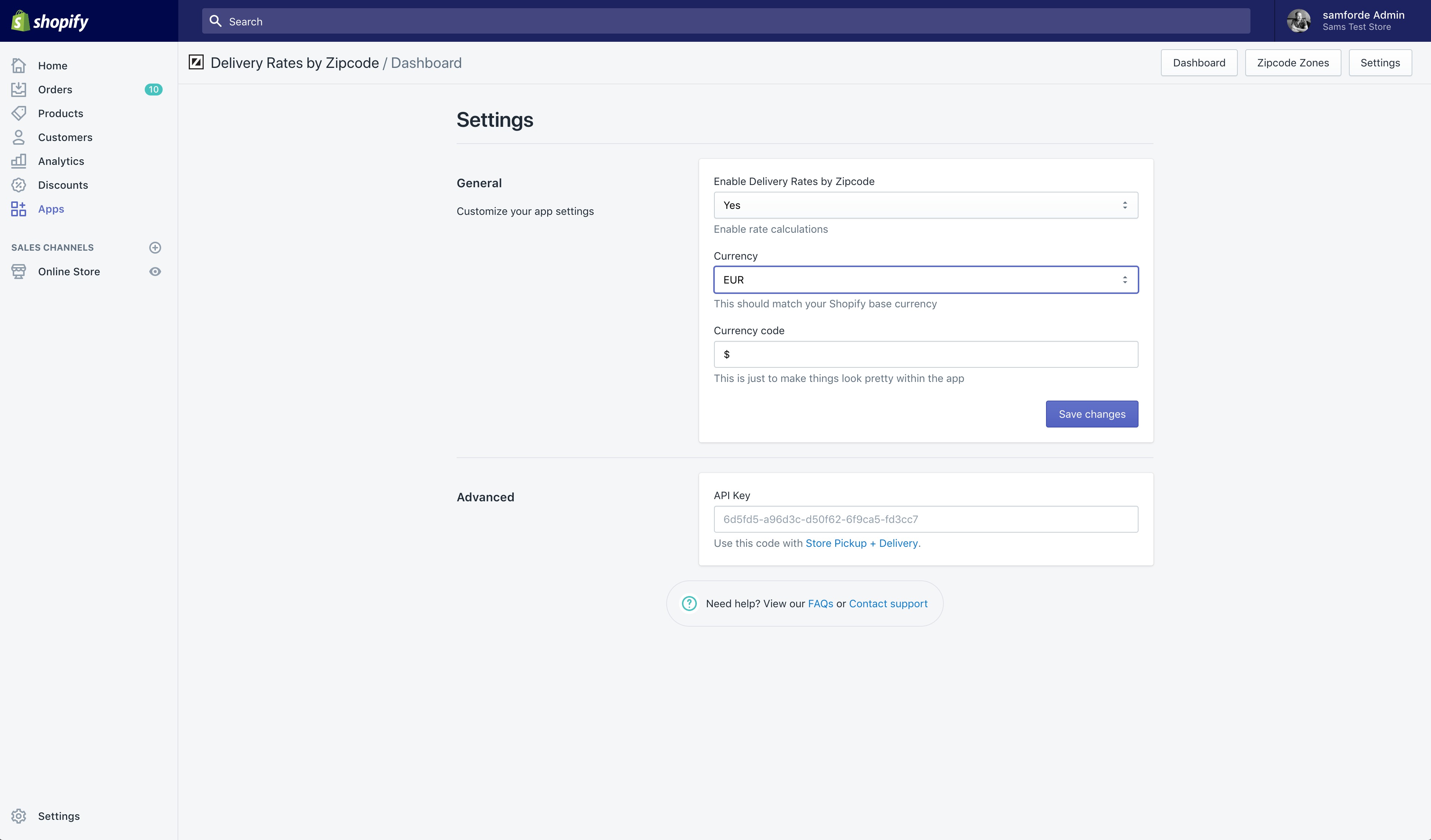
Task: Click the Shopify logo
Action: [50, 21]
